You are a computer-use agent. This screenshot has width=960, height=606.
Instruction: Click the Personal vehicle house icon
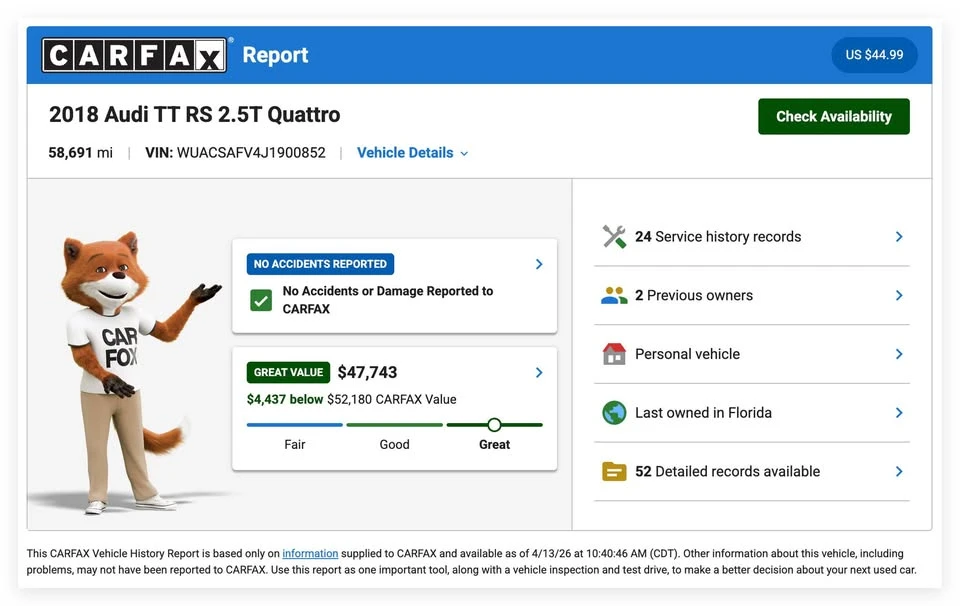pyautogui.click(x=614, y=354)
